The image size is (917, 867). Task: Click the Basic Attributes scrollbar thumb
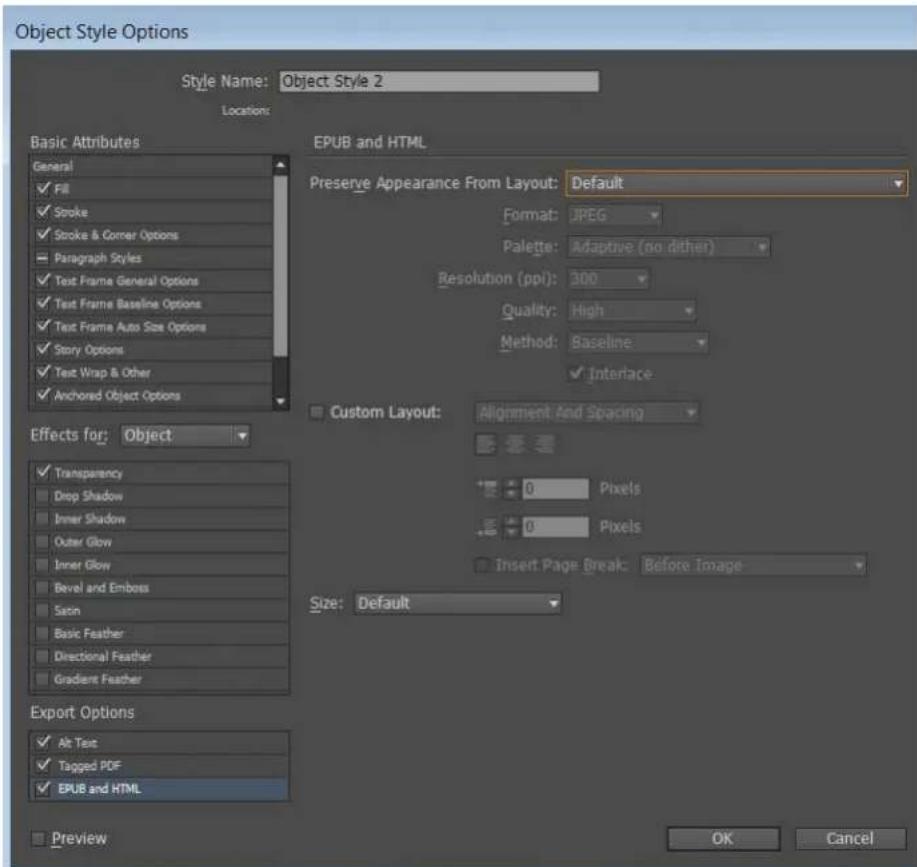(x=281, y=266)
